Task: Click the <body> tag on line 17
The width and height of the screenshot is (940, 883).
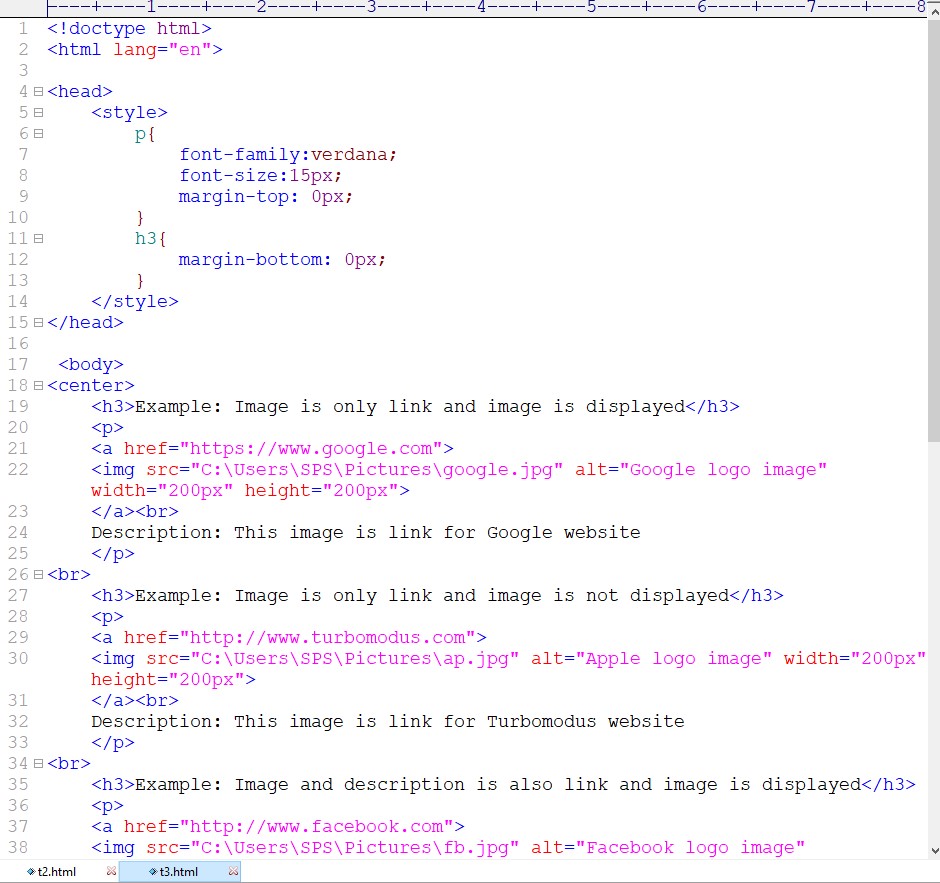Action: (91, 364)
